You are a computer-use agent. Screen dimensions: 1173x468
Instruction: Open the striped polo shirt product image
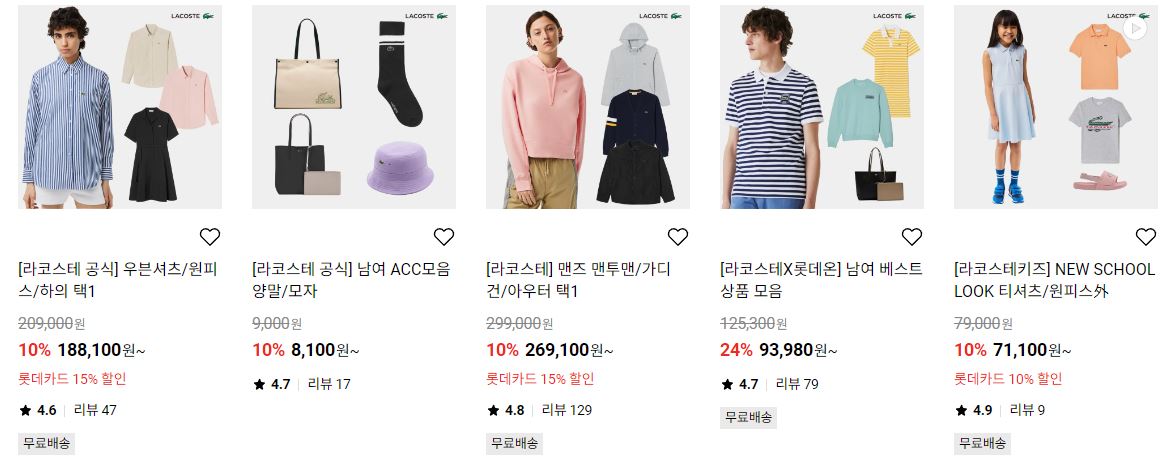tap(822, 107)
